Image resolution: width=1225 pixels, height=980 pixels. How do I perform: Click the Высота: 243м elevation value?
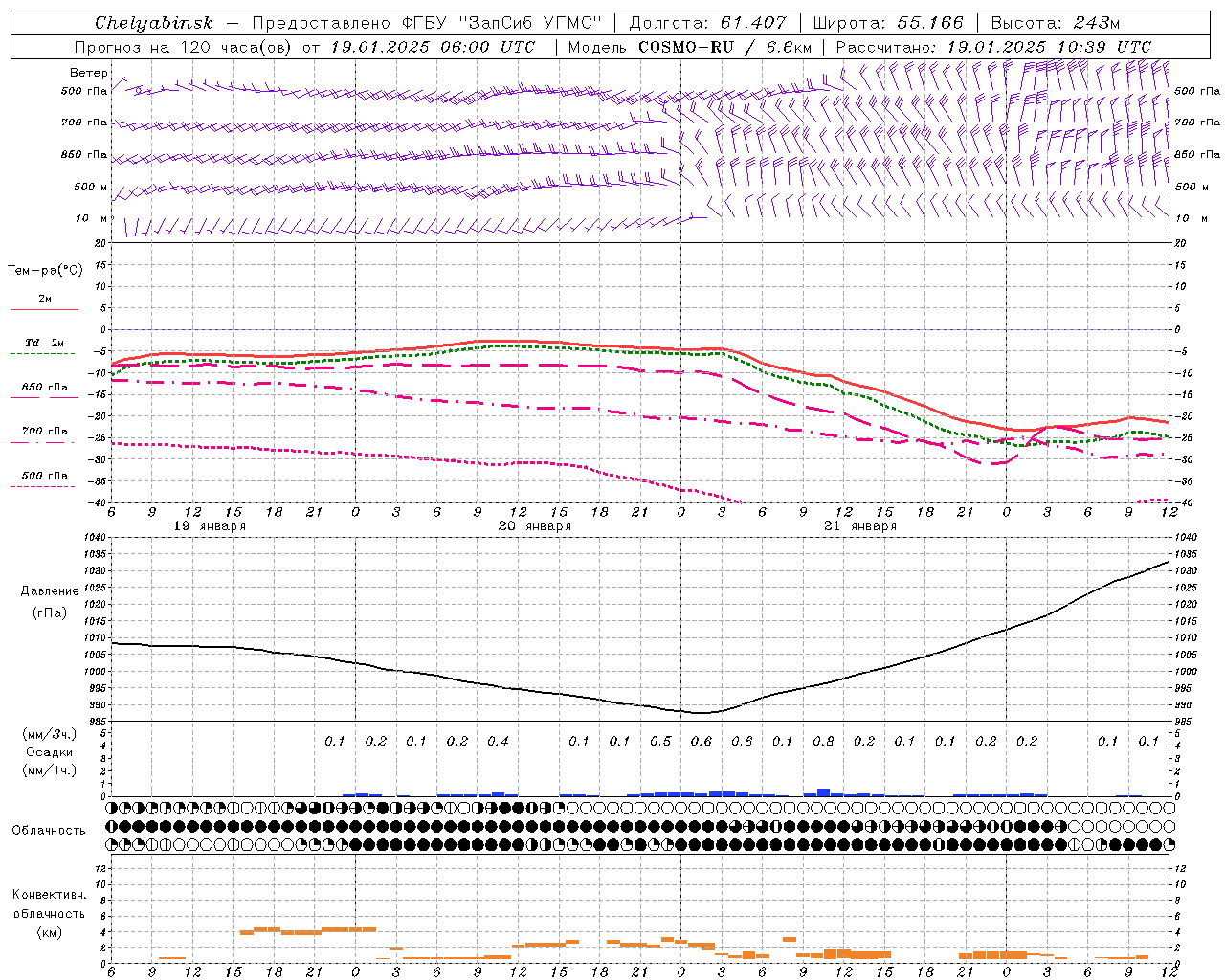click(x=1056, y=23)
